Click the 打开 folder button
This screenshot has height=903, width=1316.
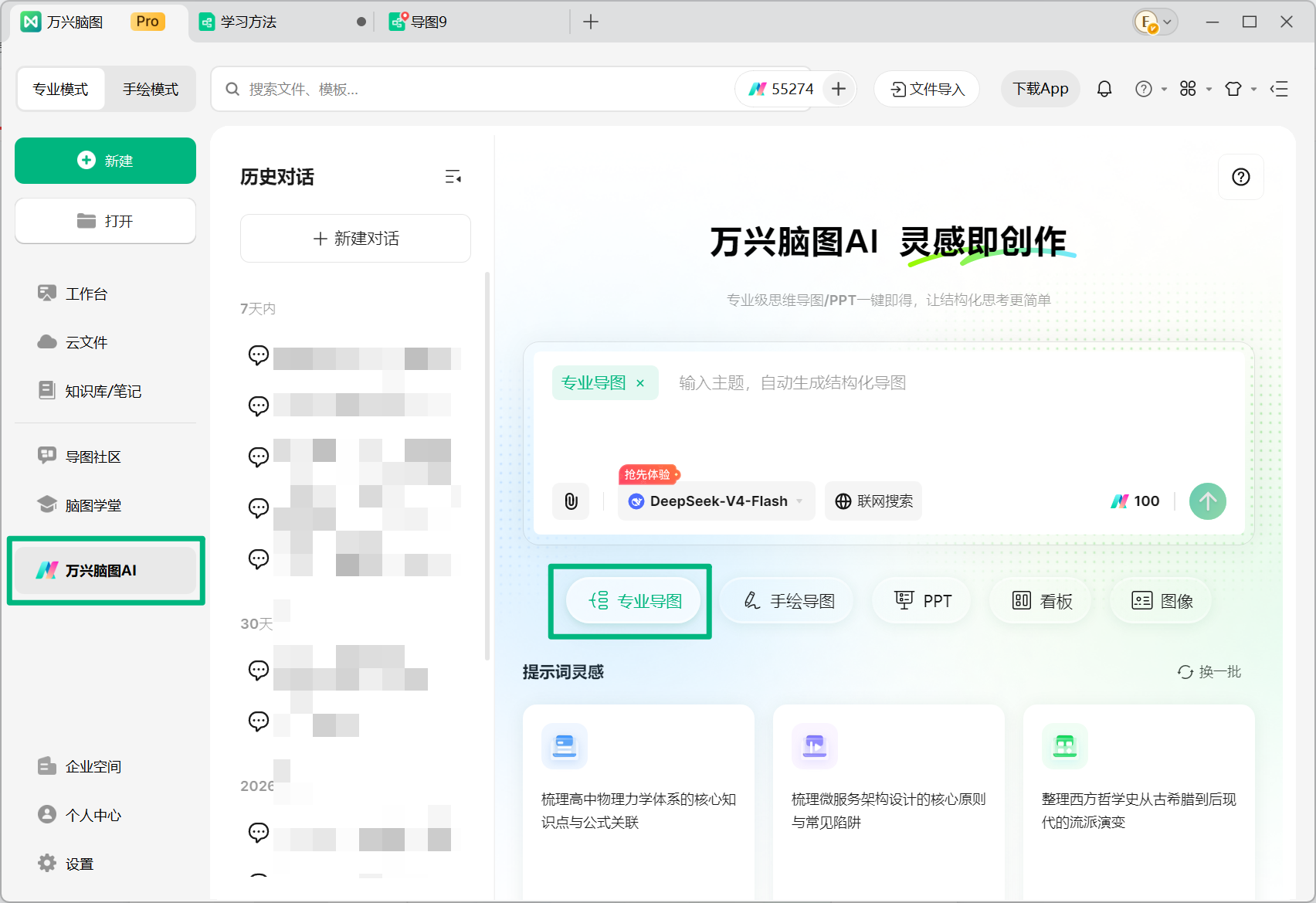click(x=105, y=221)
